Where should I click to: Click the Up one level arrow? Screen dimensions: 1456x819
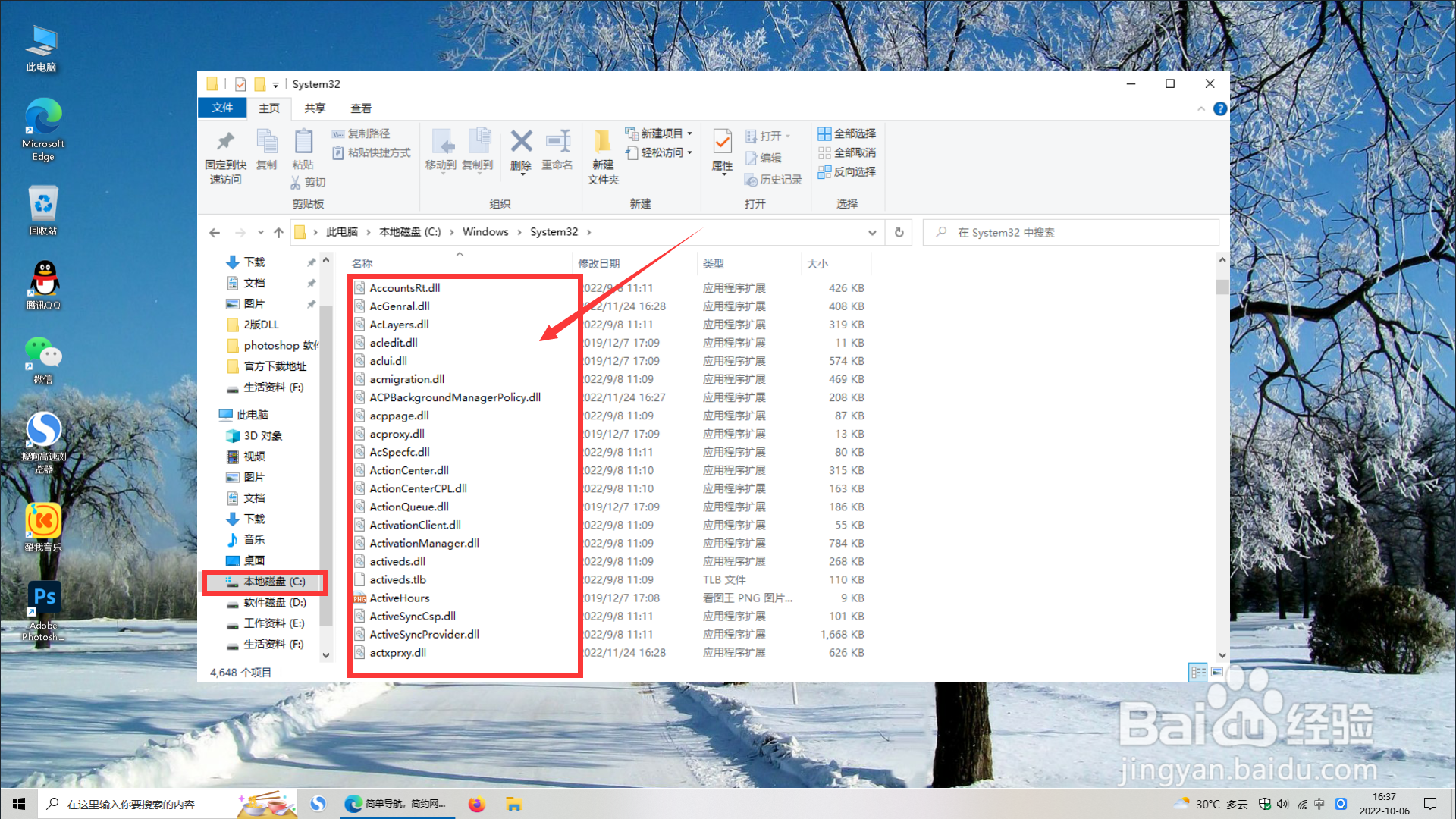tap(278, 232)
